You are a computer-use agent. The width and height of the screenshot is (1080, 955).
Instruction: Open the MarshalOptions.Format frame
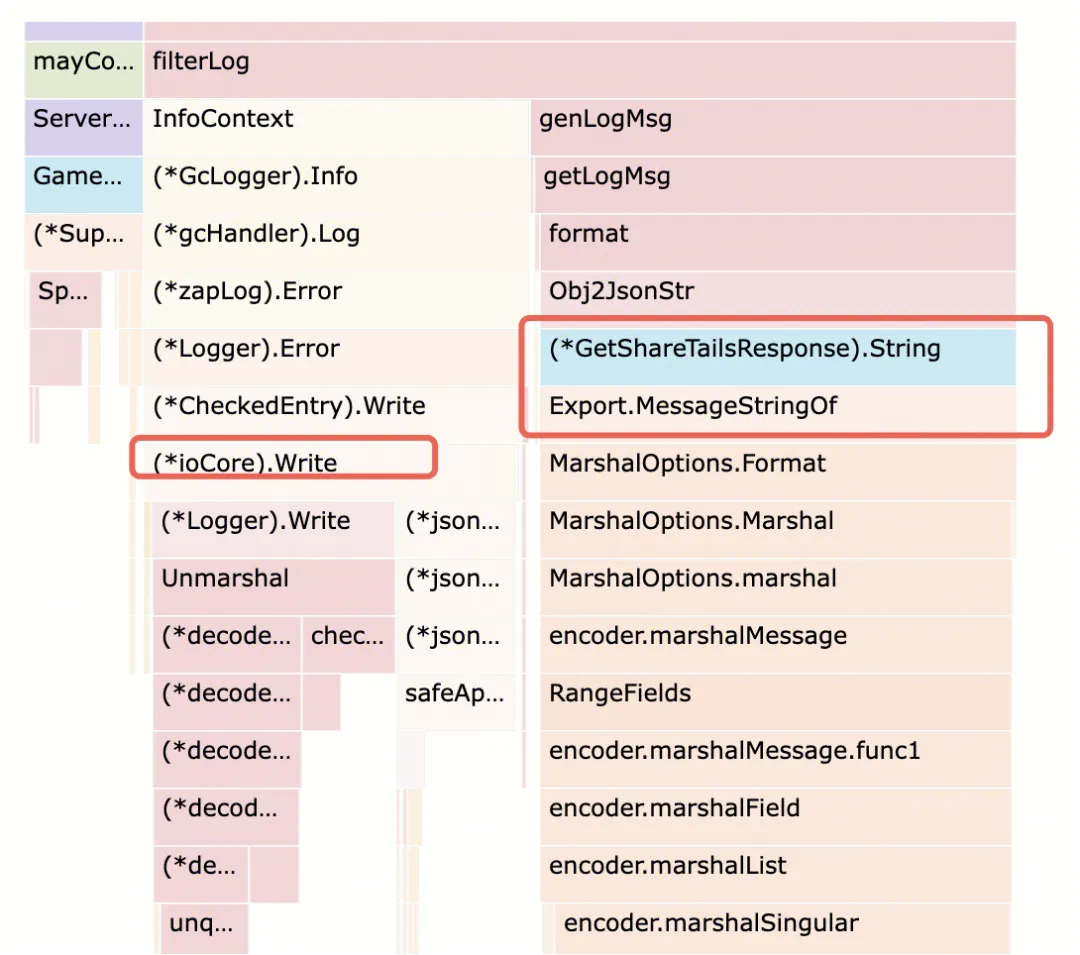tap(778, 464)
